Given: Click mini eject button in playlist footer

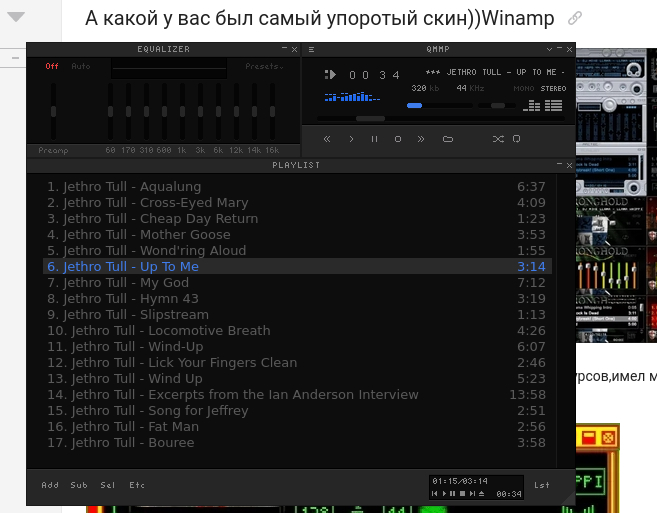Looking at the screenshot, I should coord(481,494).
